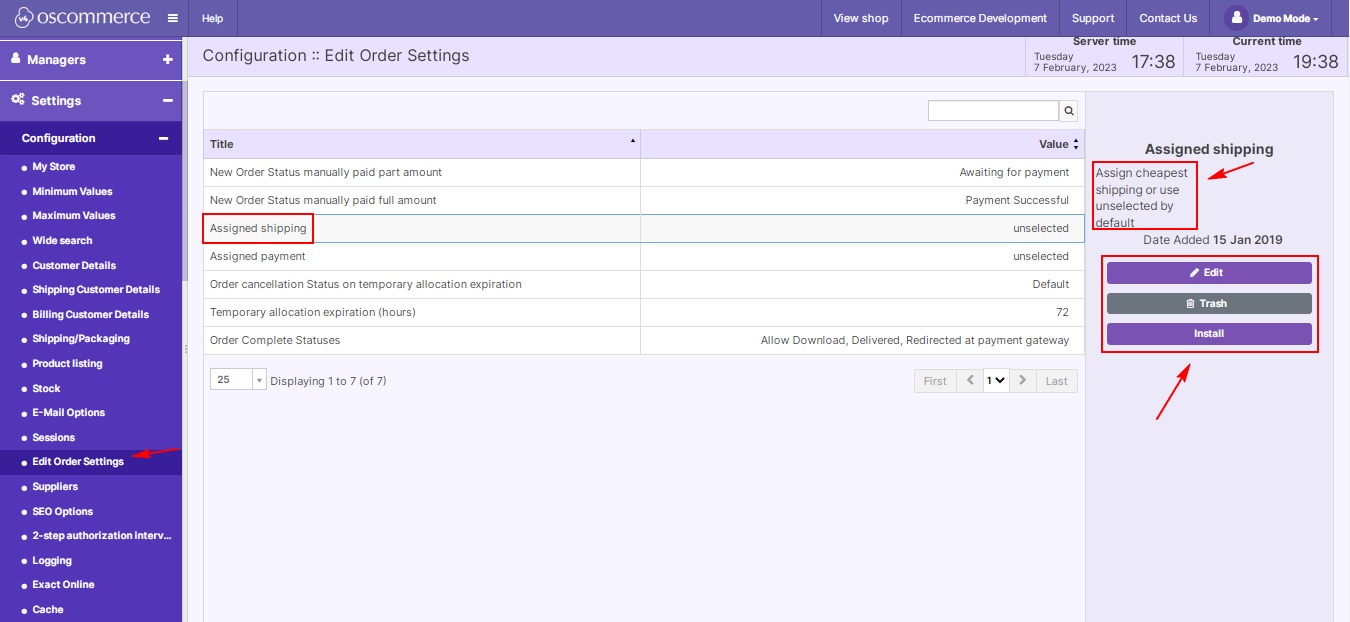Open View shop in top bar
Image resolution: width=1350 pixels, height=622 pixels.
click(860, 18)
